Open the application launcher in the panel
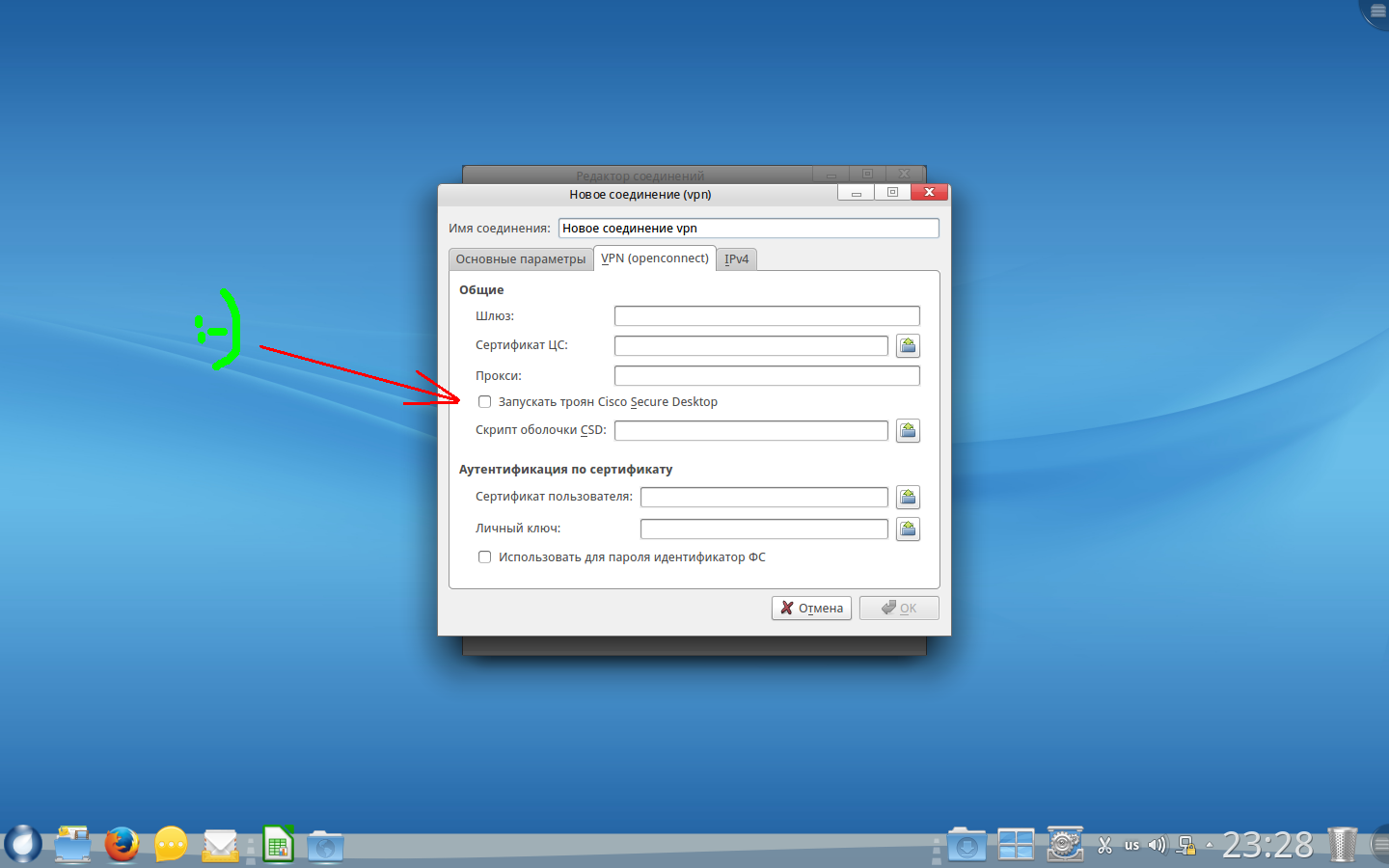 tap(23, 844)
